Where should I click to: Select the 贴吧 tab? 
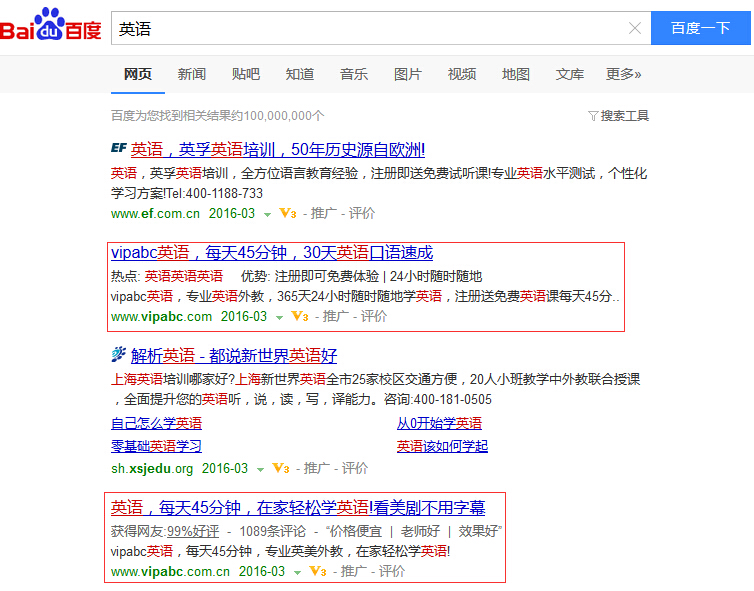click(x=246, y=74)
